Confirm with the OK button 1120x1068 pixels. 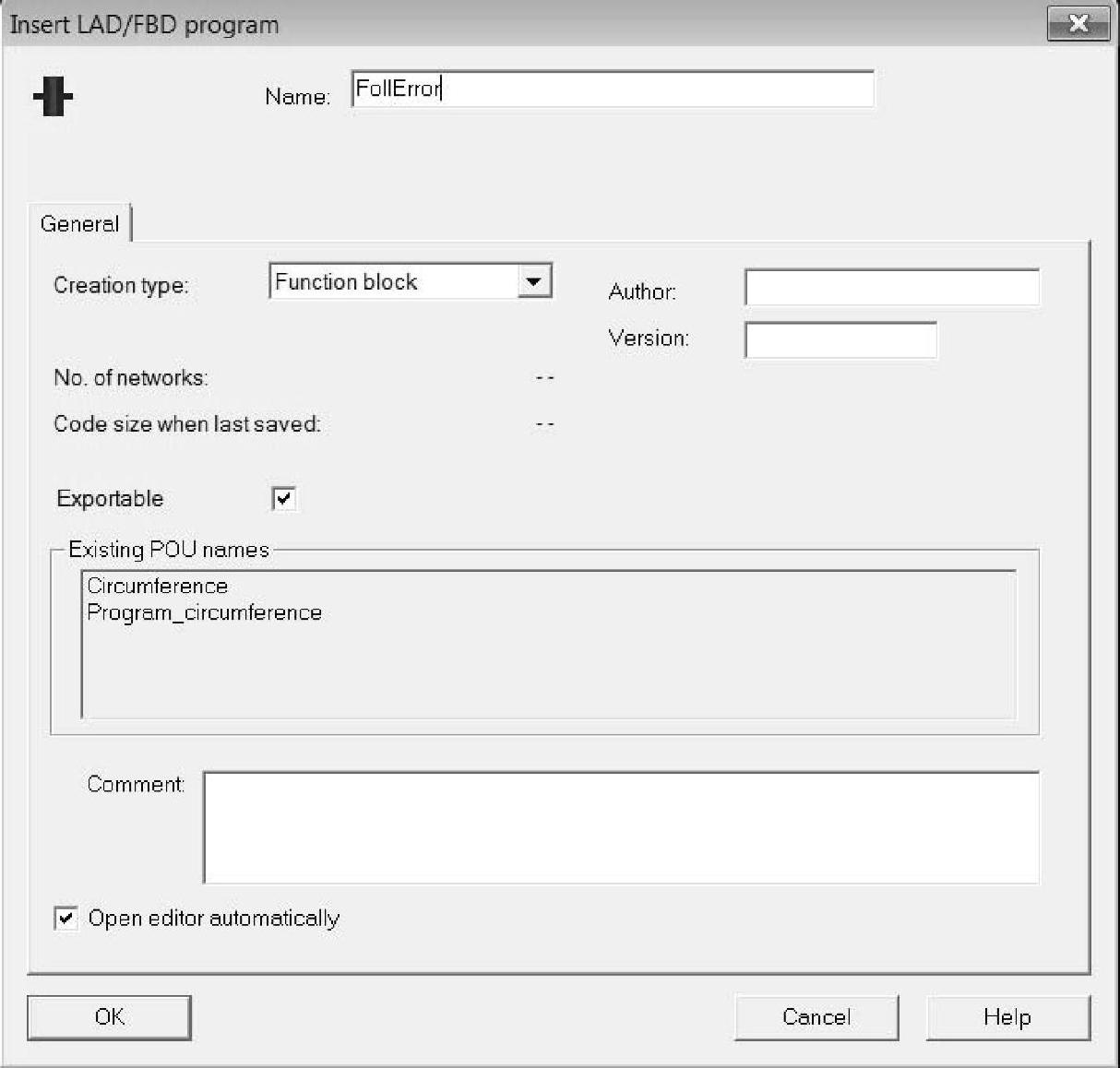[109, 1017]
